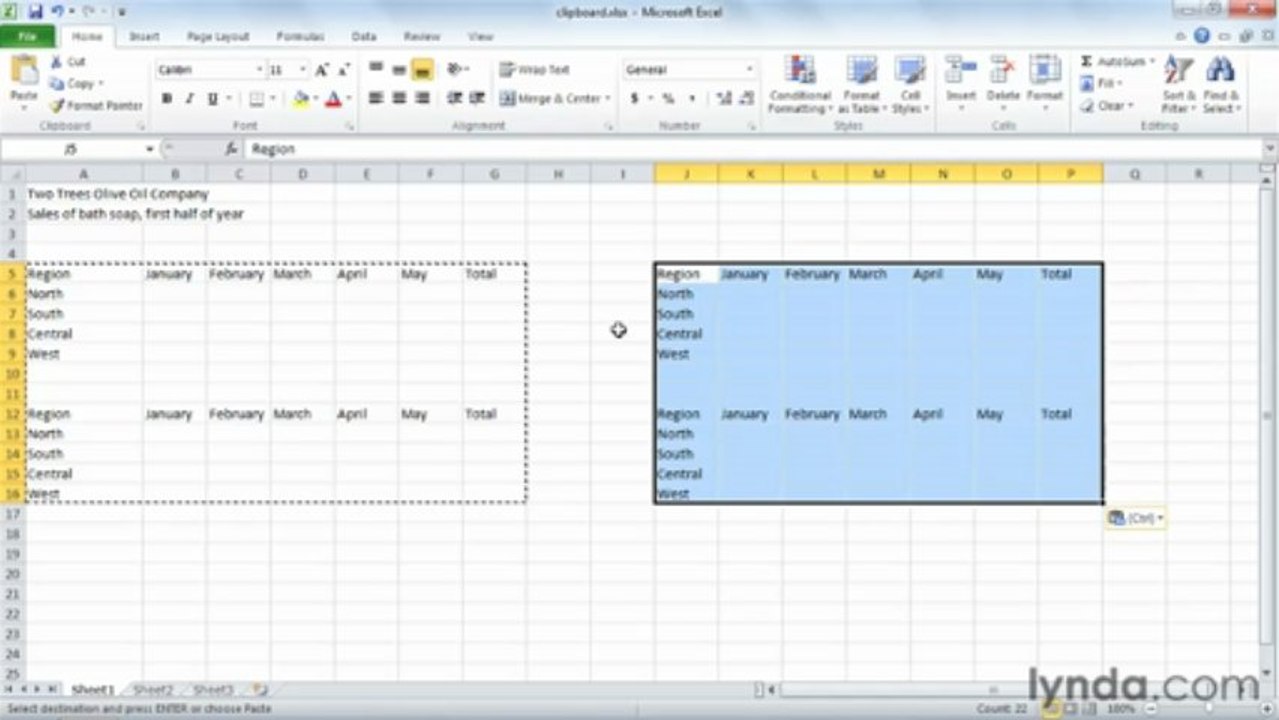
Task: Open the Name Box dropdown arrow
Action: [149, 149]
